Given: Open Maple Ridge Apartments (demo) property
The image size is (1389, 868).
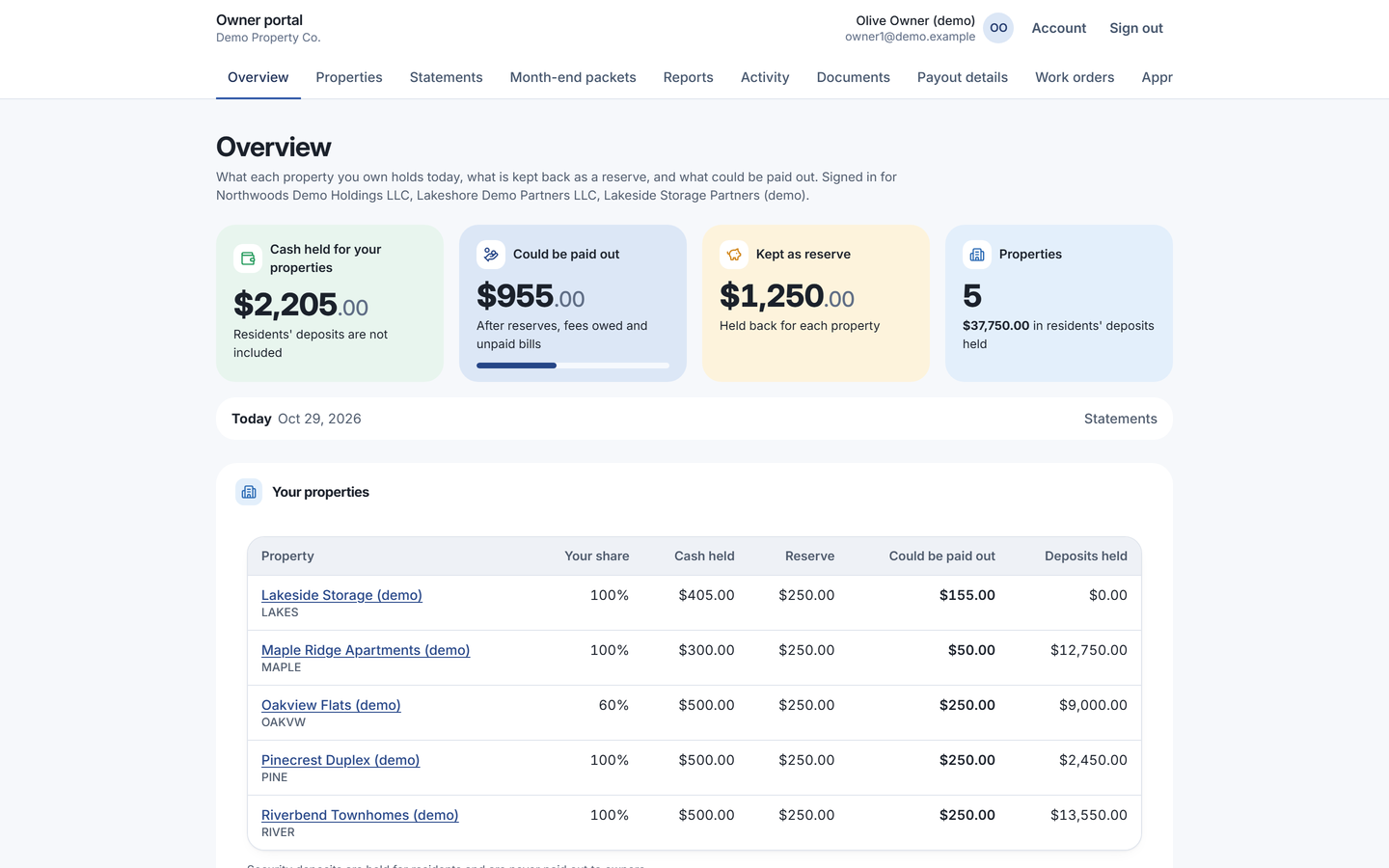Looking at the screenshot, I should point(366,650).
